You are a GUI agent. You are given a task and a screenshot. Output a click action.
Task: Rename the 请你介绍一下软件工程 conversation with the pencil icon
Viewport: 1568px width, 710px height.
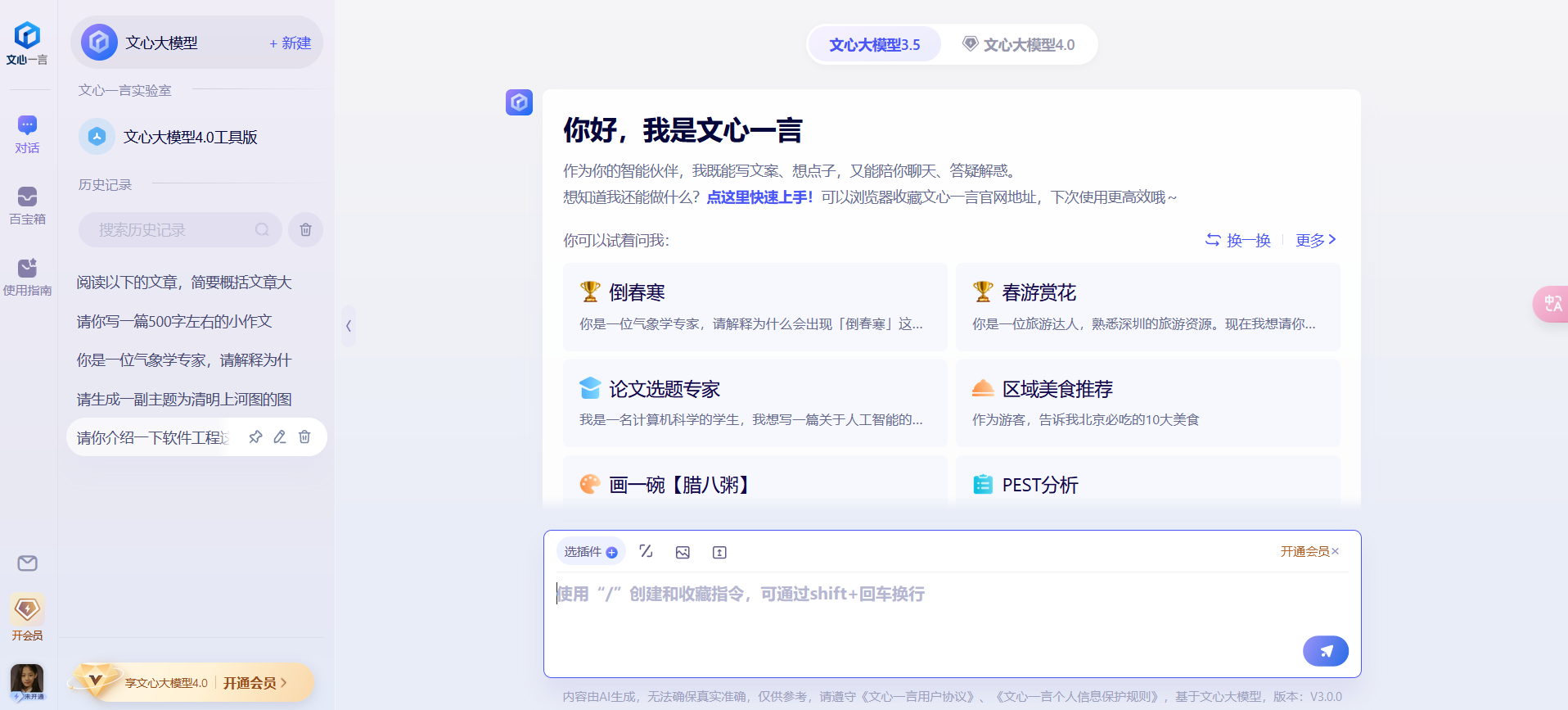(280, 437)
